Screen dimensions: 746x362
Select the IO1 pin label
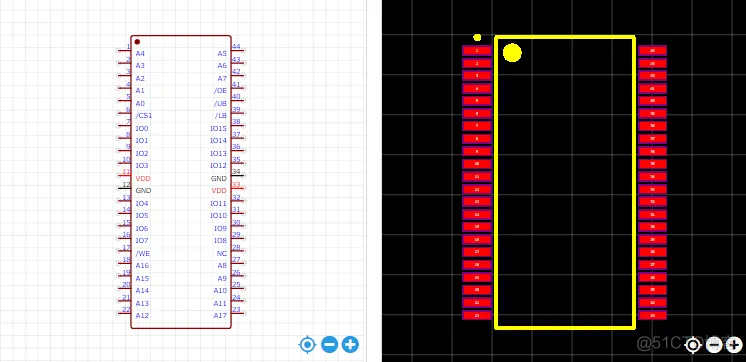pyautogui.click(x=142, y=141)
